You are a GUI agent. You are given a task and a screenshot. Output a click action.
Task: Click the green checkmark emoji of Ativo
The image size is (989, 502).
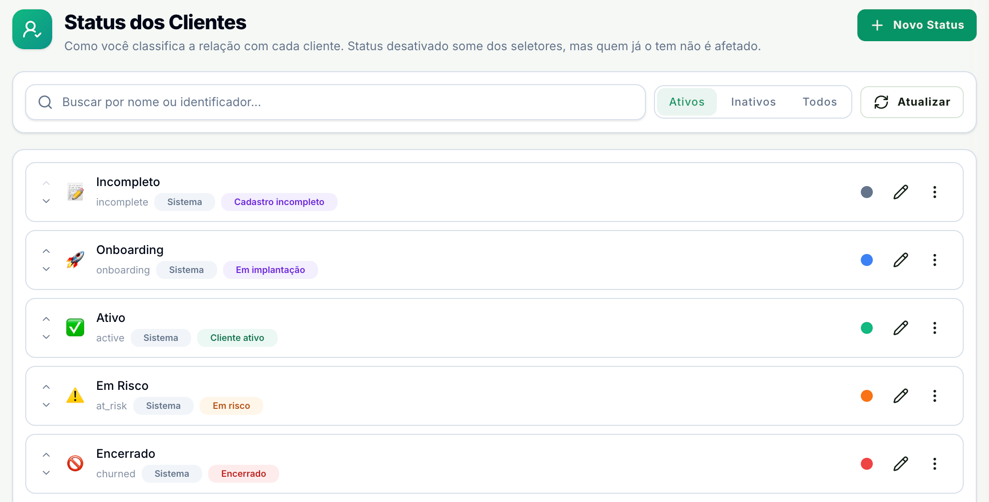click(x=75, y=328)
